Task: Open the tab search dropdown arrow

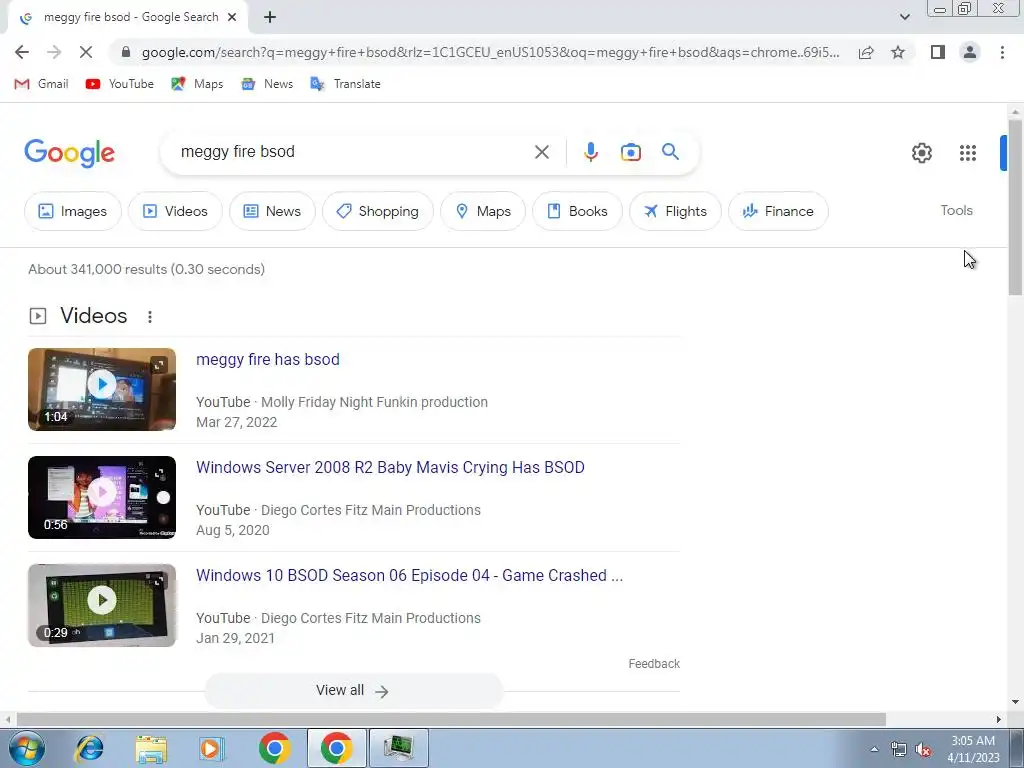Action: [904, 17]
